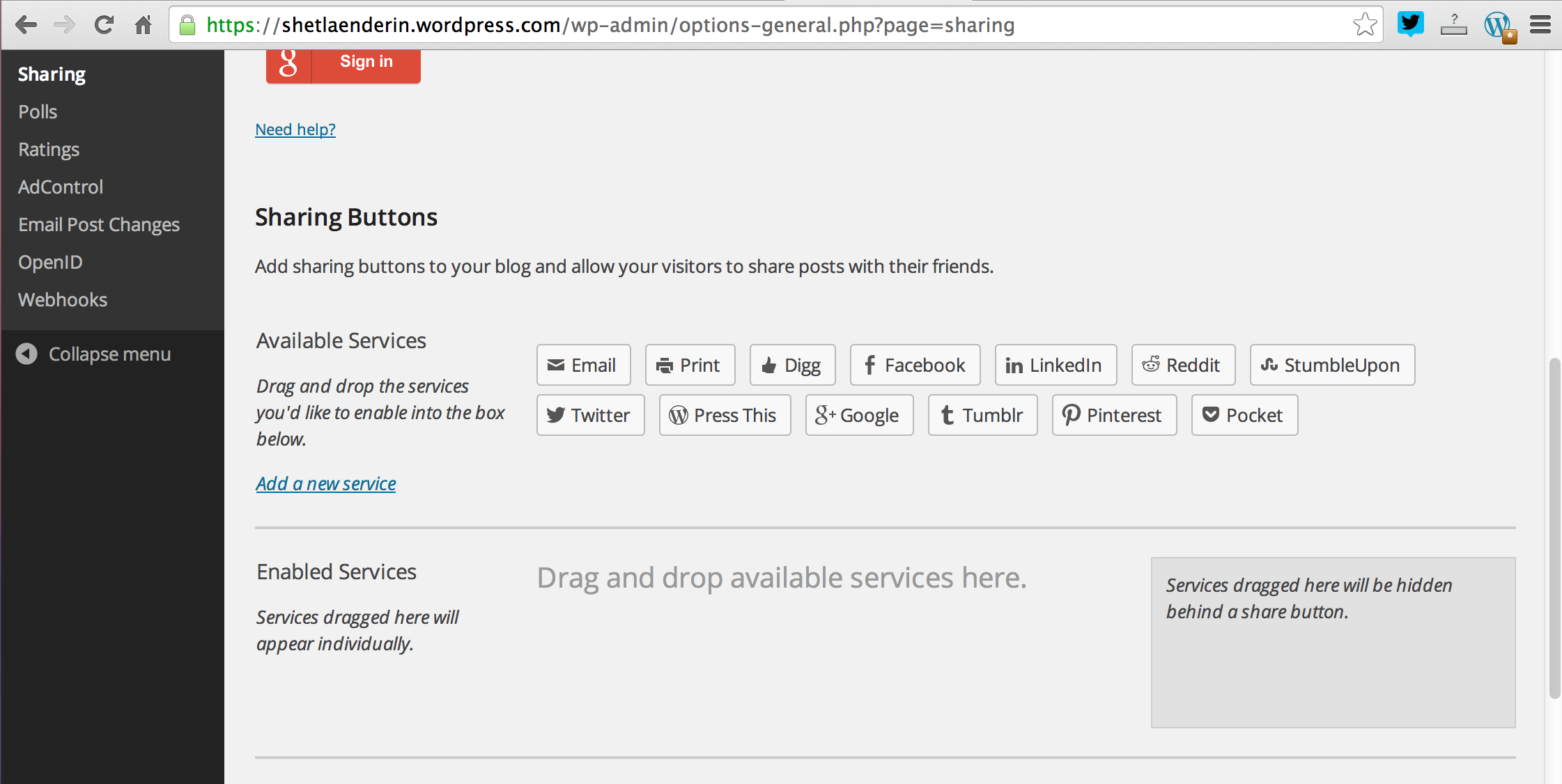Open the Need help? link
The width and height of the screenshot is (1562, 784).
coord(295,130)
